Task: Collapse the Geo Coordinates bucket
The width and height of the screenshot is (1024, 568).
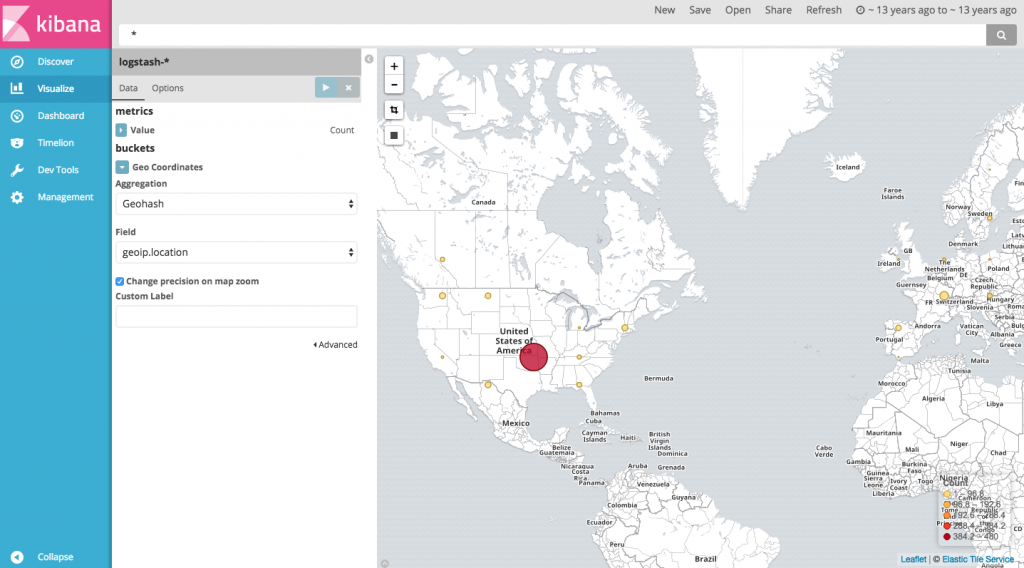Action: click(122, 167)
